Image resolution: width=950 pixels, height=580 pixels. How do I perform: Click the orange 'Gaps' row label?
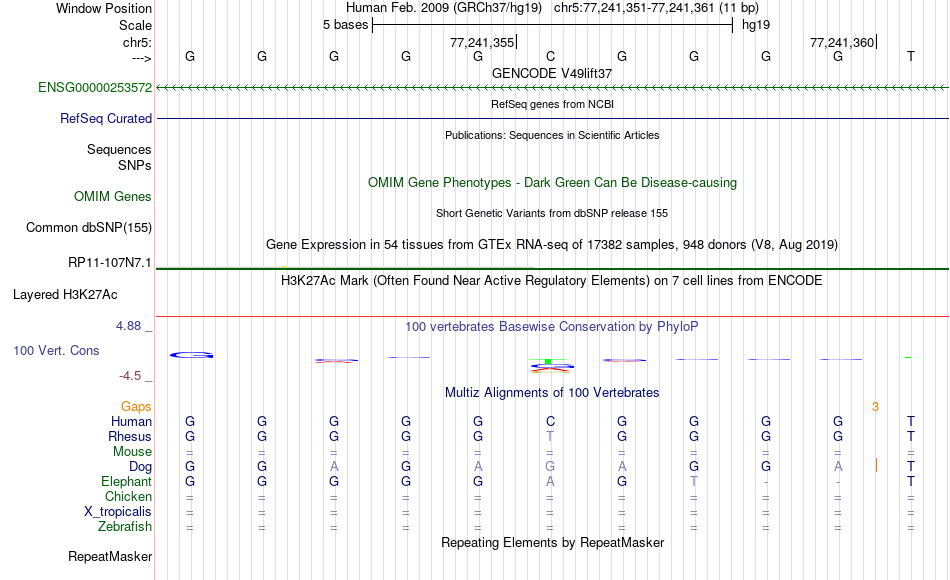pos(136,407)
